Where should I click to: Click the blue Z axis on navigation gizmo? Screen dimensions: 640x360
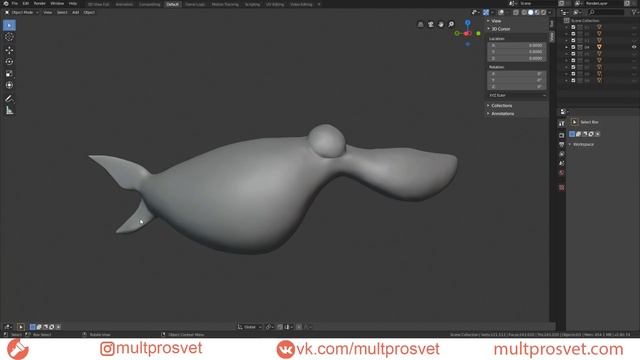pos(468,23)
